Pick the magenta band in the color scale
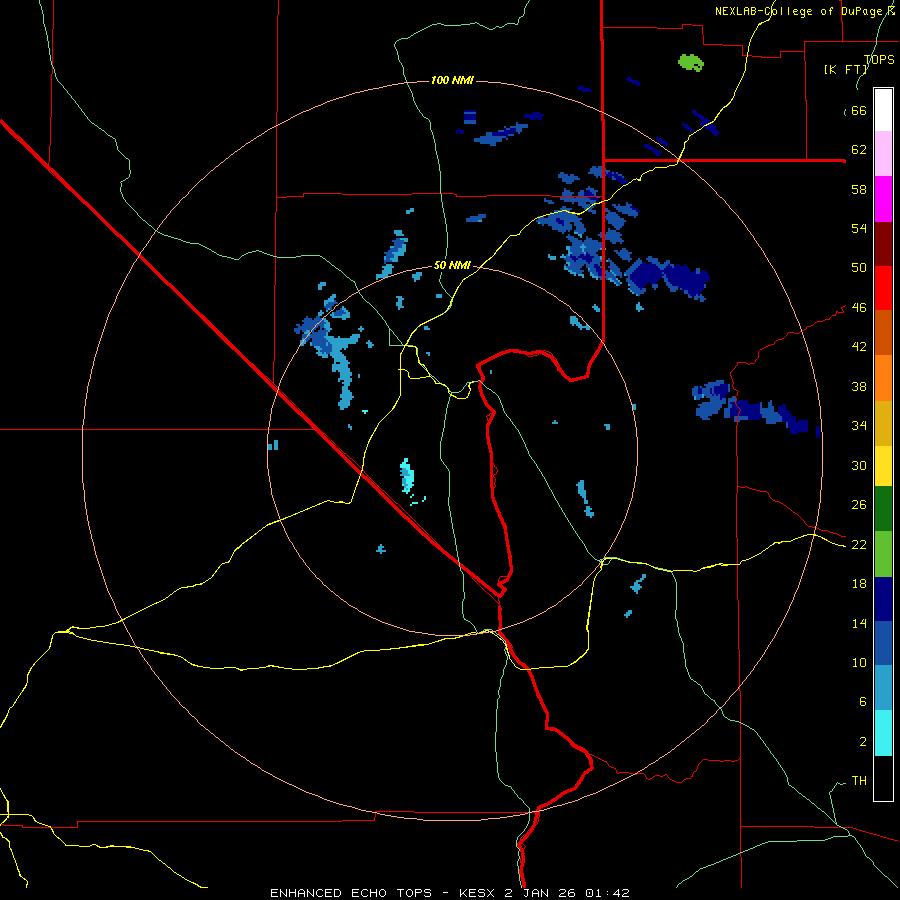900x900 pixels. point(883,199)
